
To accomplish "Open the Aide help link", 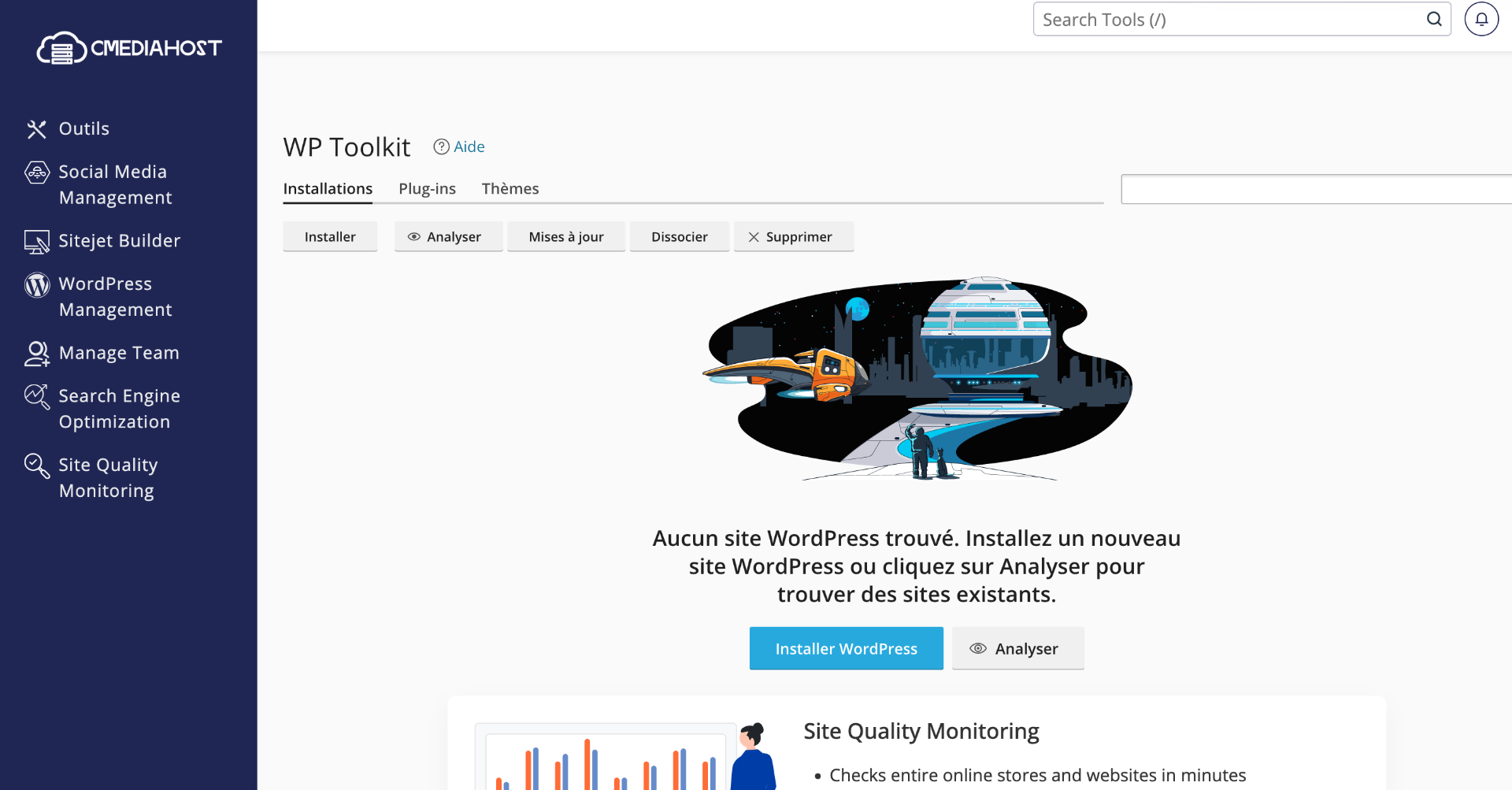I will [469, 147].
